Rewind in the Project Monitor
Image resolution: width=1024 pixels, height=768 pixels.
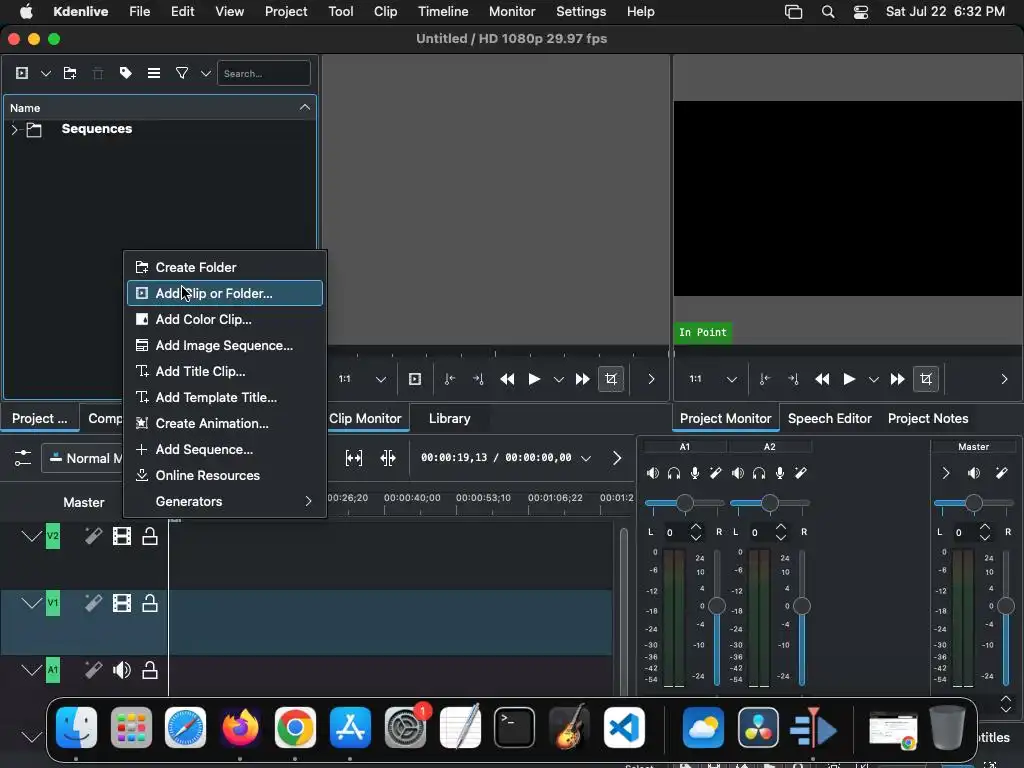click(x=822, y=379)
